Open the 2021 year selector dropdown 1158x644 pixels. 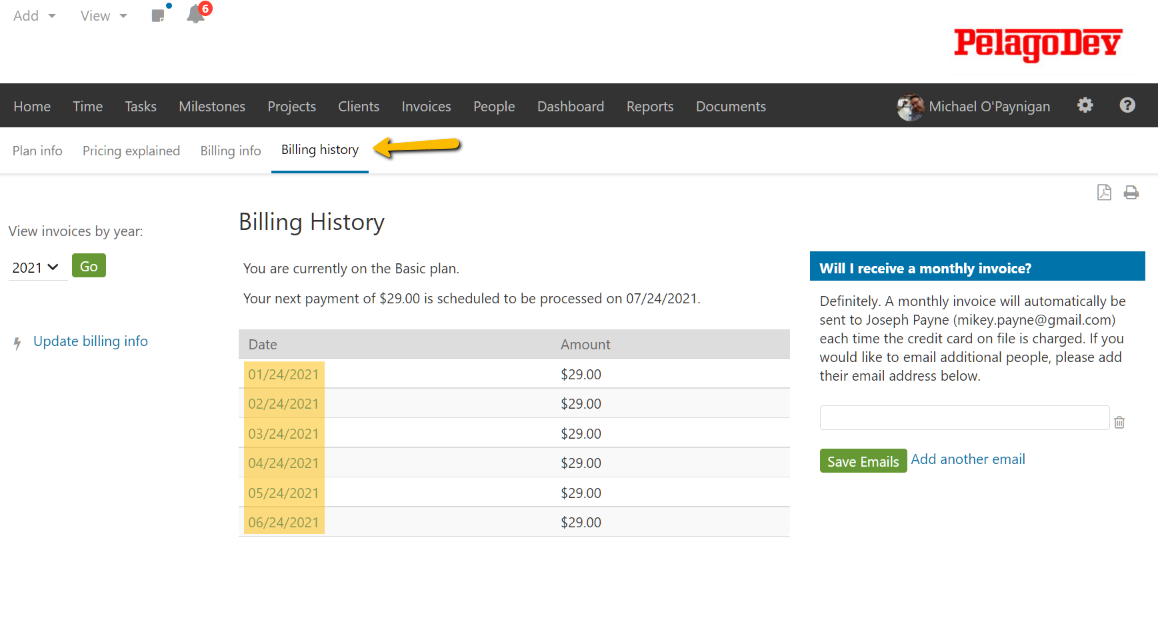click(37, 266)
